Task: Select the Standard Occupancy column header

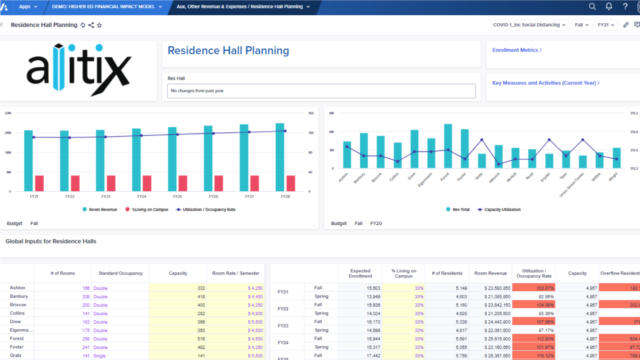Action: point(120,273)
